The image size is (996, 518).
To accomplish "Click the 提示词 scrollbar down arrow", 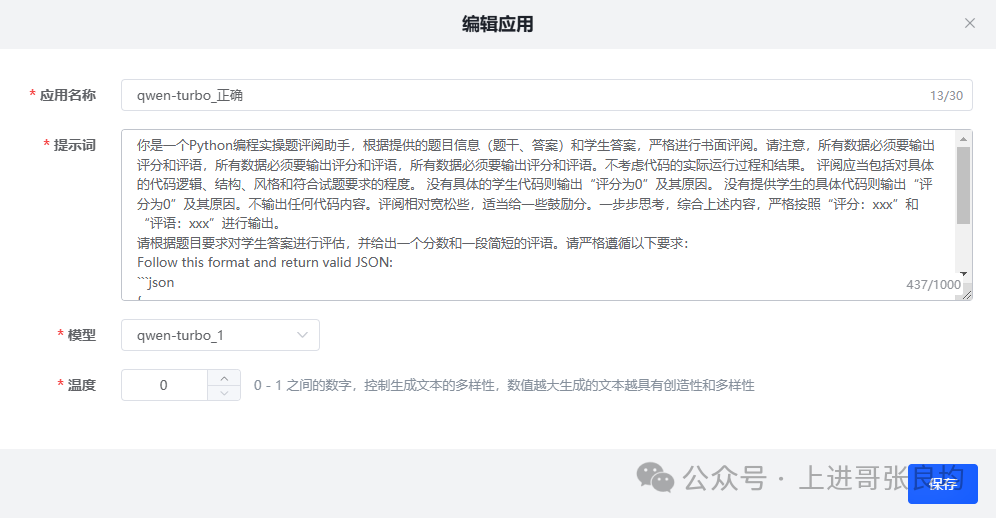I will pyautogui.click(x=964, y=274).
